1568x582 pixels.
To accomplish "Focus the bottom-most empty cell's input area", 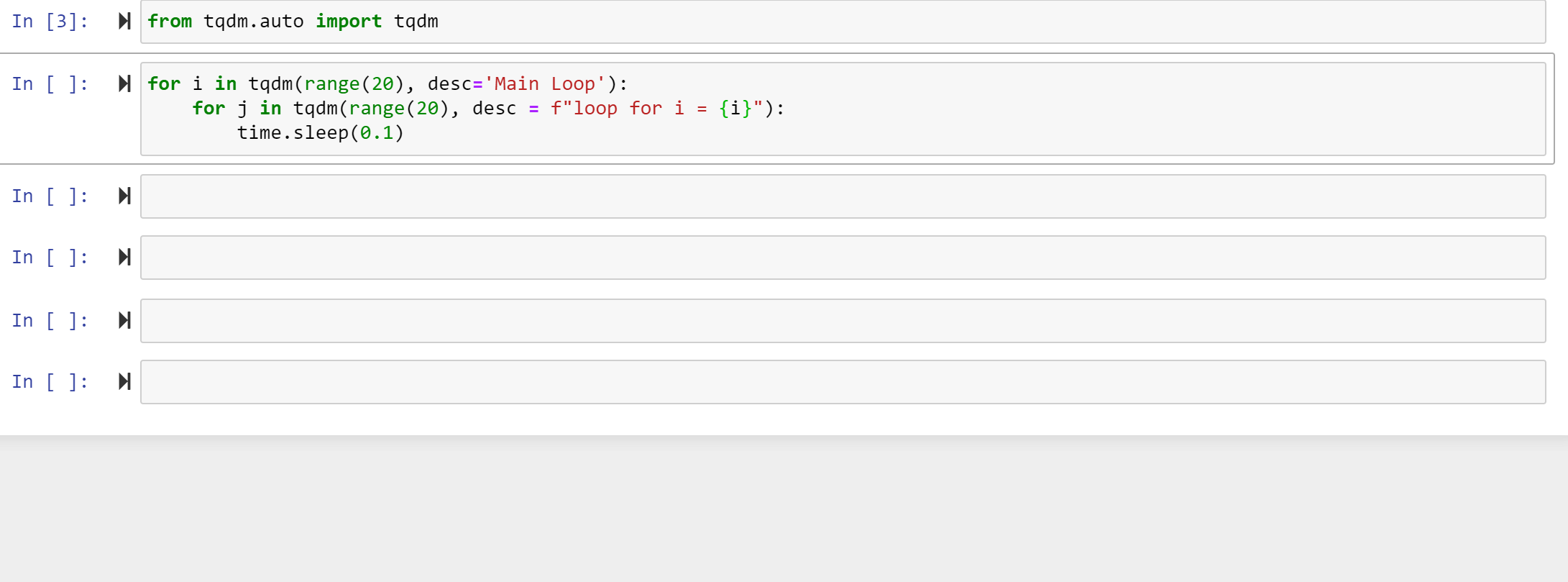I will (843, 382).
